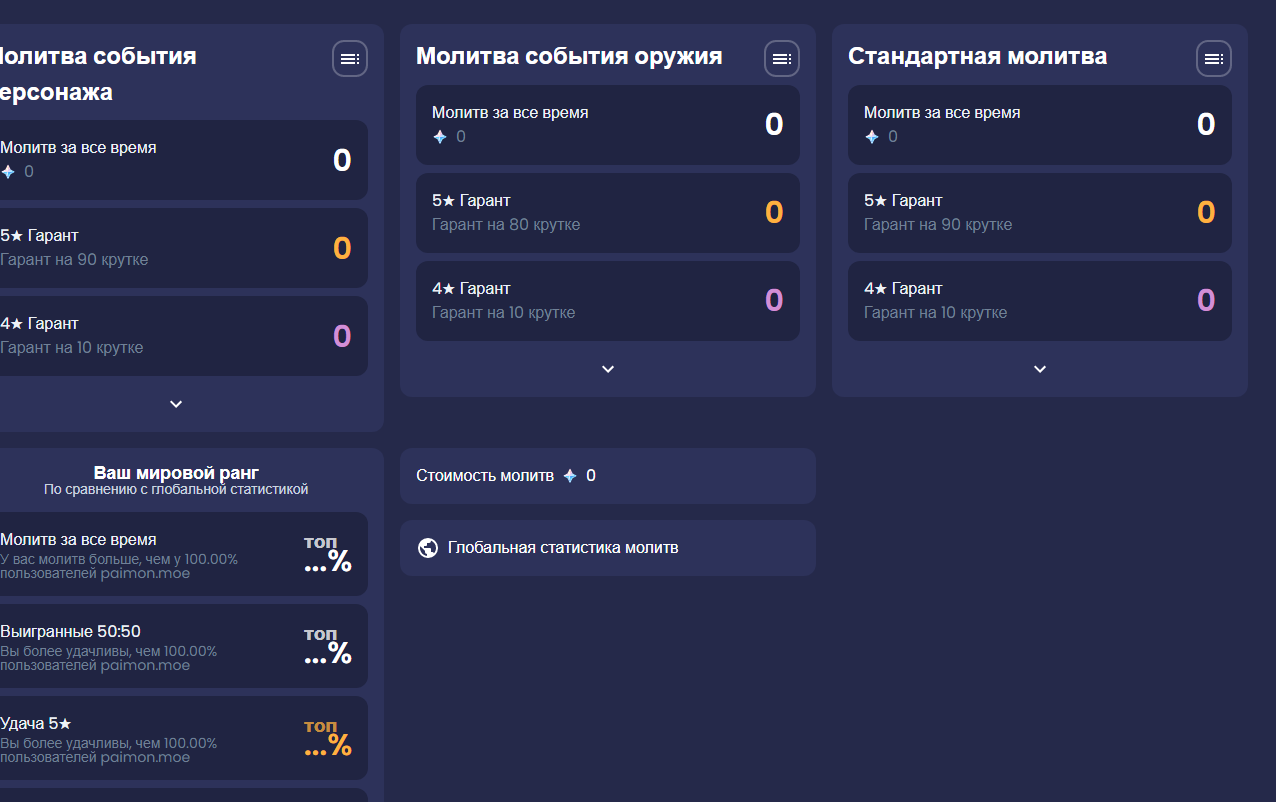Open list menu for standard wish

pos(1214,59)
